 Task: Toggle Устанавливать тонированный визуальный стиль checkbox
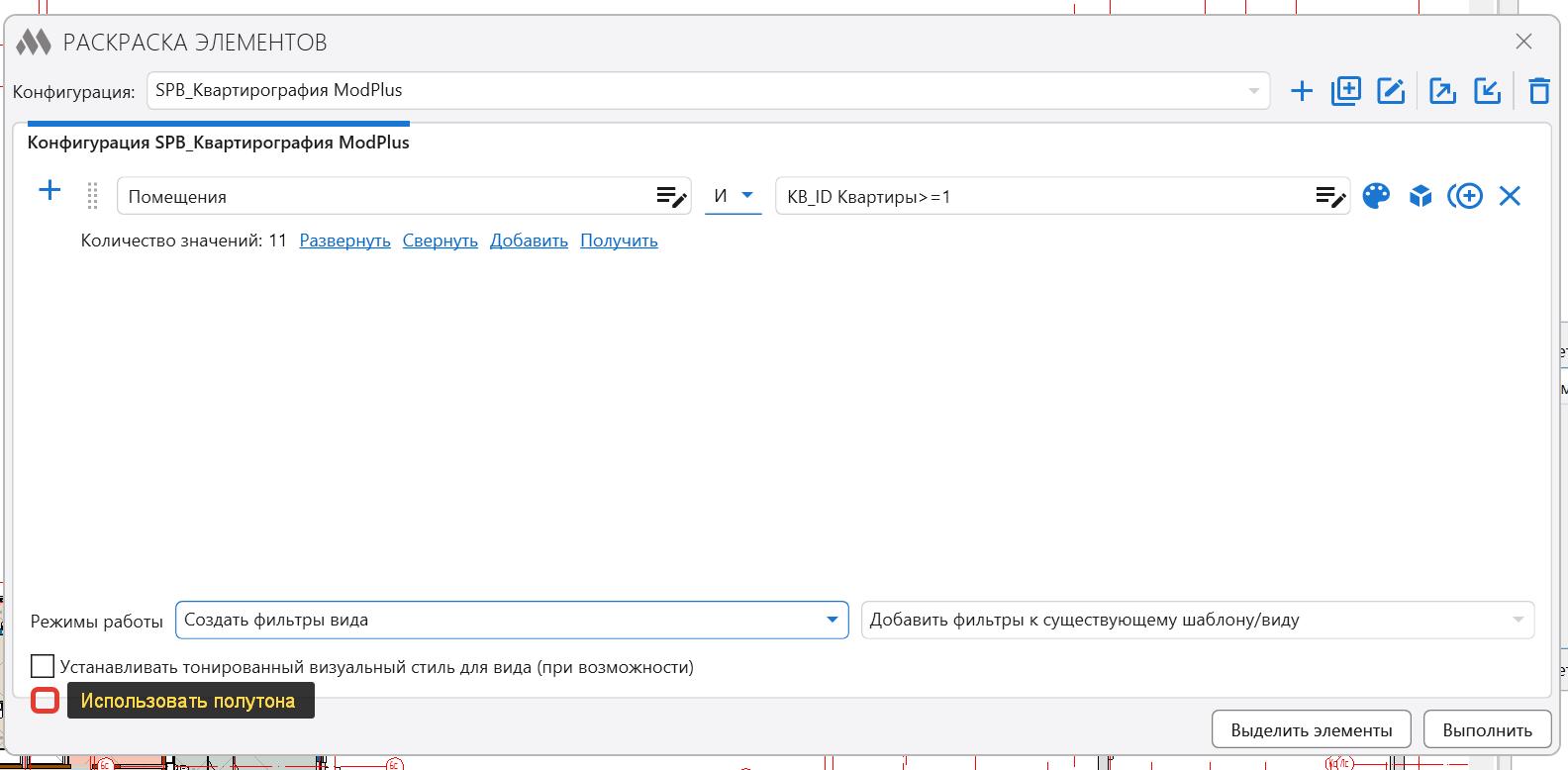tap(43, 666)
